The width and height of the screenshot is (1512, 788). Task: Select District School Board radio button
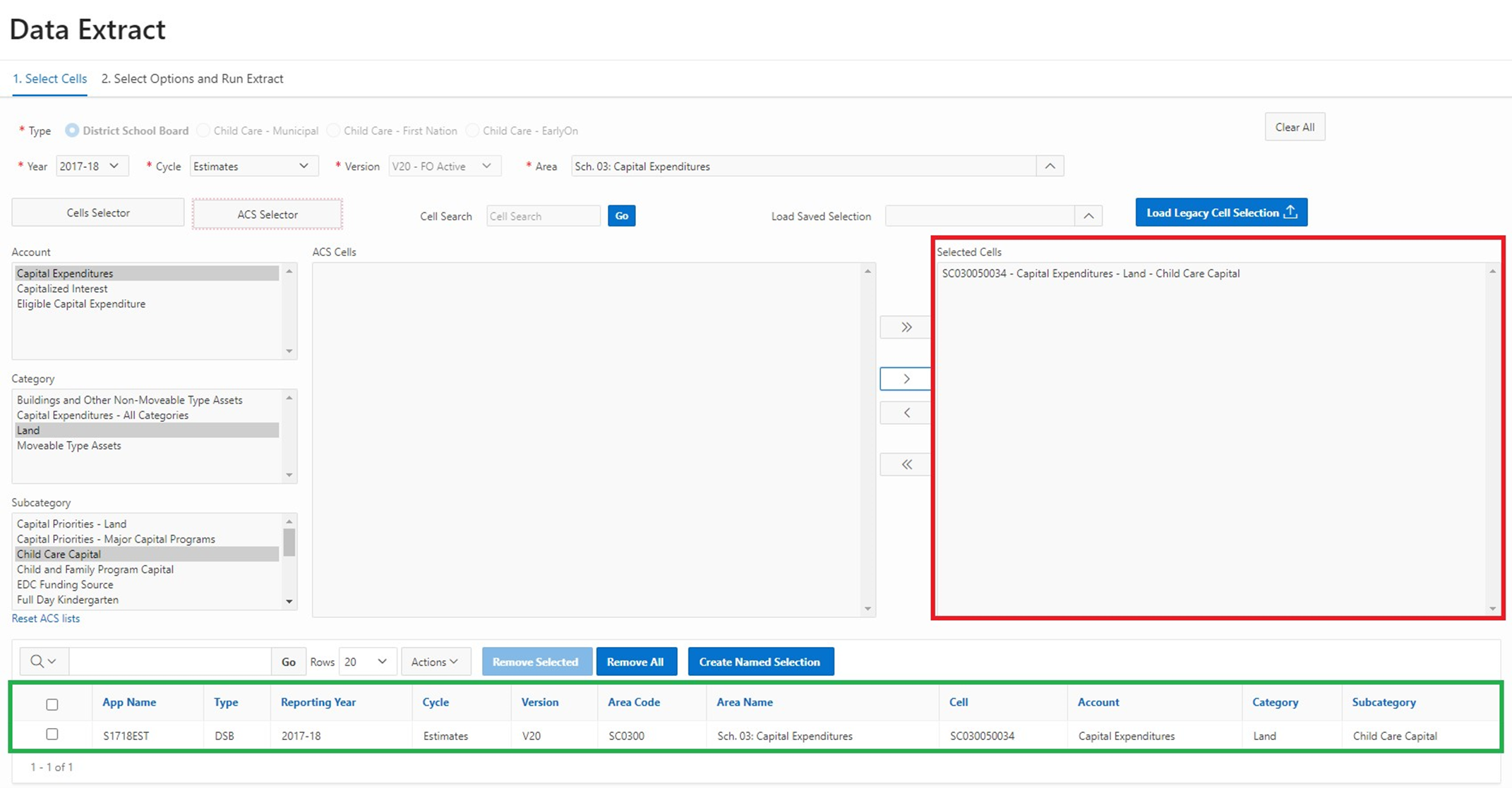[x=72, y=131]
